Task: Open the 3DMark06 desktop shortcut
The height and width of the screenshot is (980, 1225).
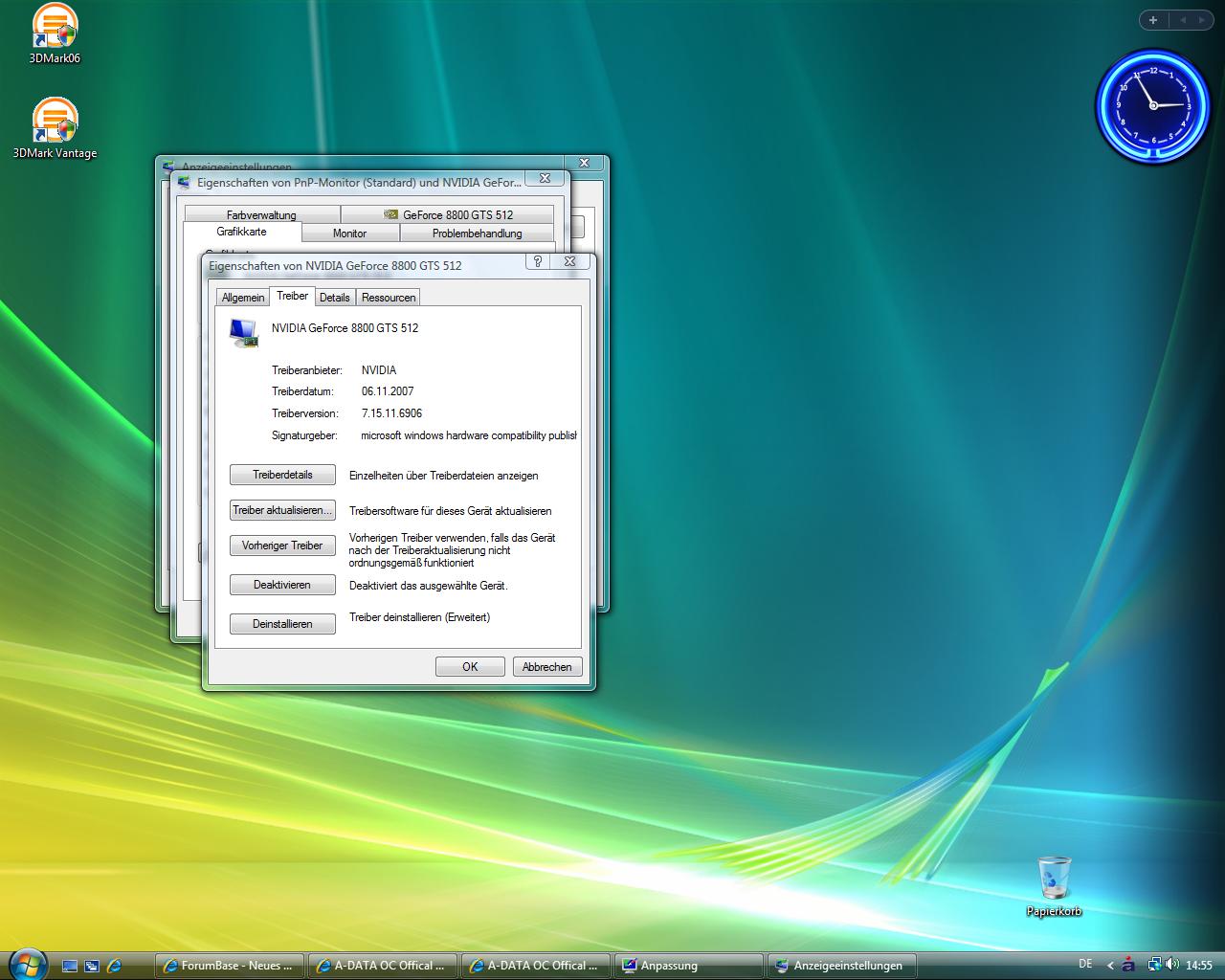Action: tap(55, 29)
